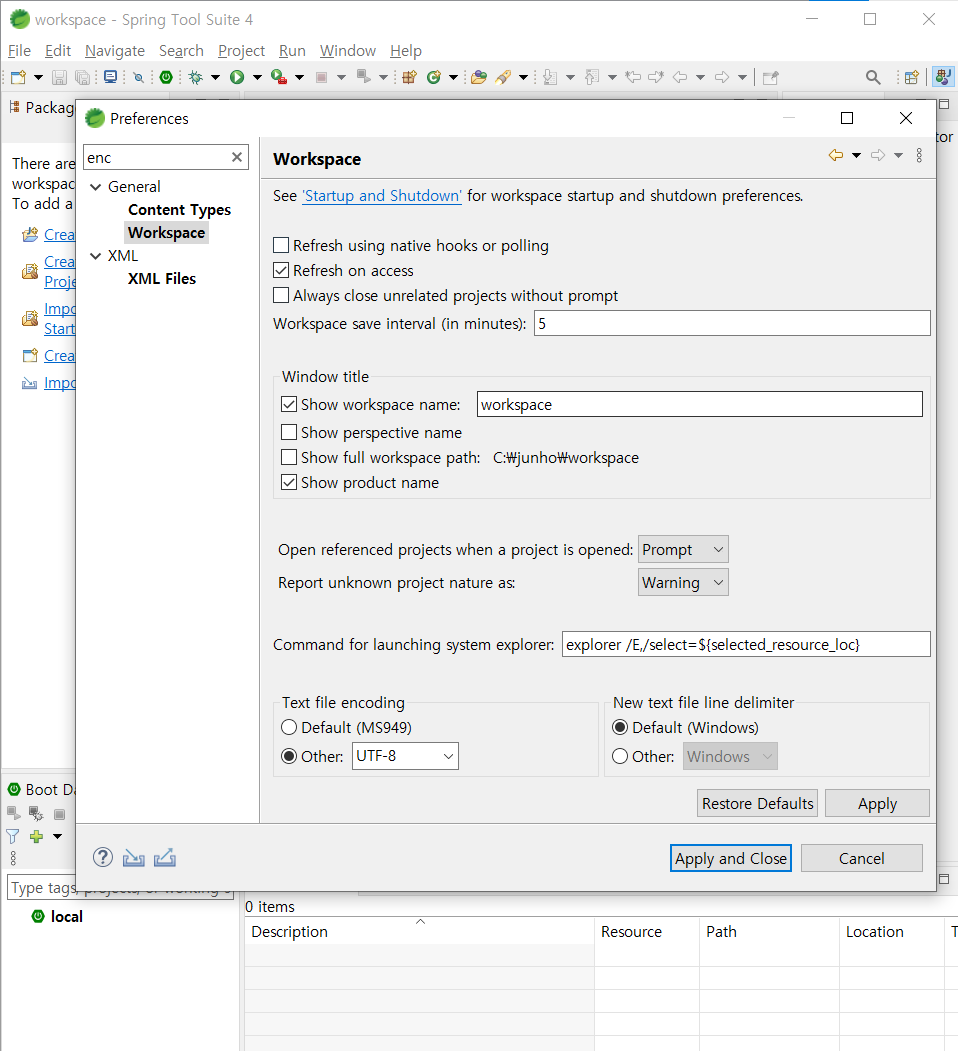The width and height of the screenshot is (958, 1051).
Task: Click the workspace name text field
Action: click(700, 404)
